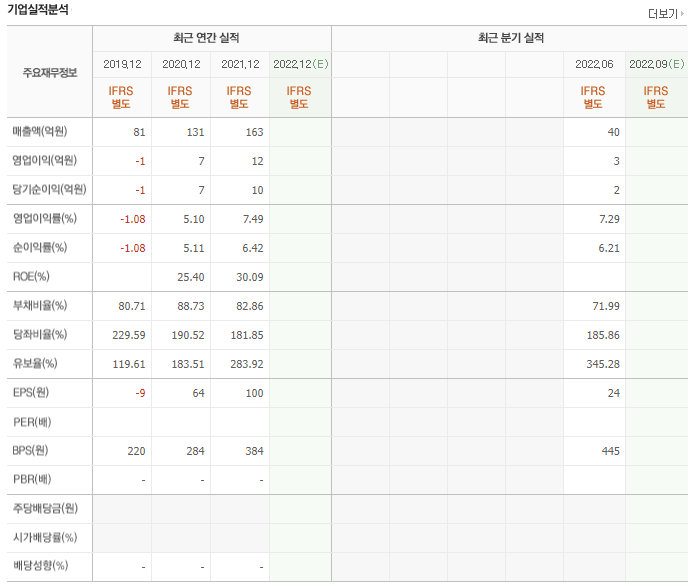Click the 영업이익(억원) row label
The height and width of the screenshot is (586, 697).
click(x=44, y=161)
